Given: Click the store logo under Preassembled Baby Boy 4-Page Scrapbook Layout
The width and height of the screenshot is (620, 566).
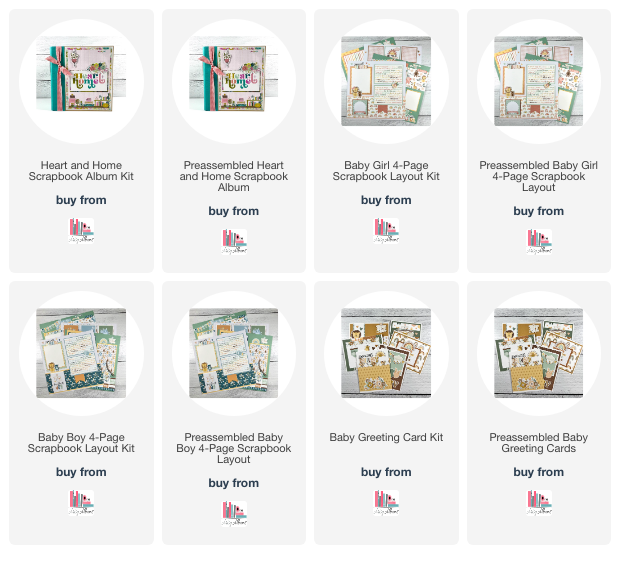Looking at the screenshot, I should click(x=234, y=514).
